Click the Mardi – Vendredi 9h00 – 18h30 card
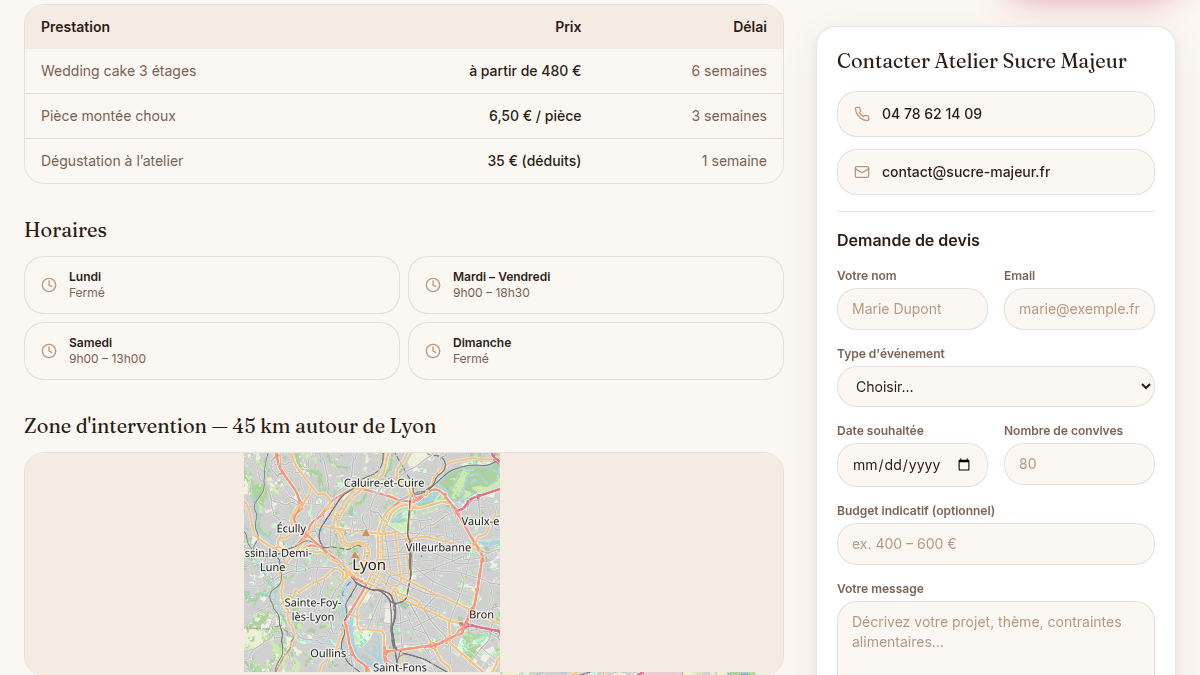This screenshot has height=675, width=1200. click(x=596, y=285)
